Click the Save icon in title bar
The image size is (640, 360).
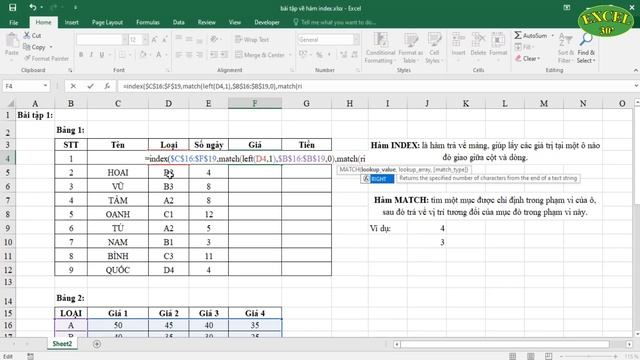pos(13,8)
